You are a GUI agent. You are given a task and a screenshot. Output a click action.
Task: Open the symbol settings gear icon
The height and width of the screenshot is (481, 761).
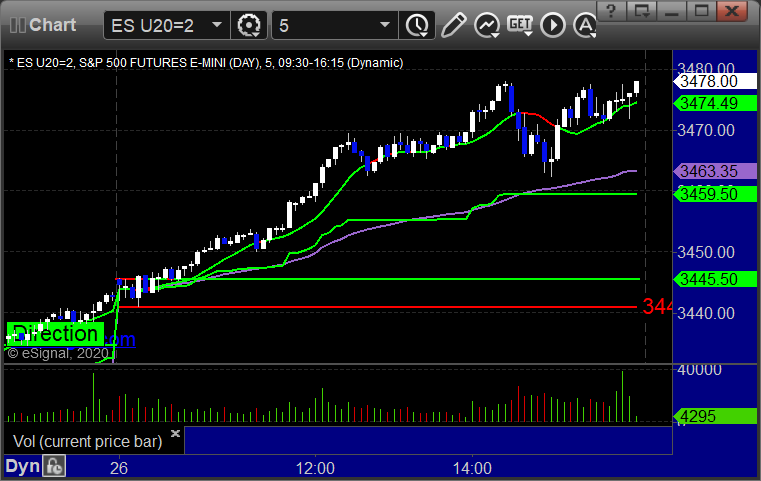[249, 25]
